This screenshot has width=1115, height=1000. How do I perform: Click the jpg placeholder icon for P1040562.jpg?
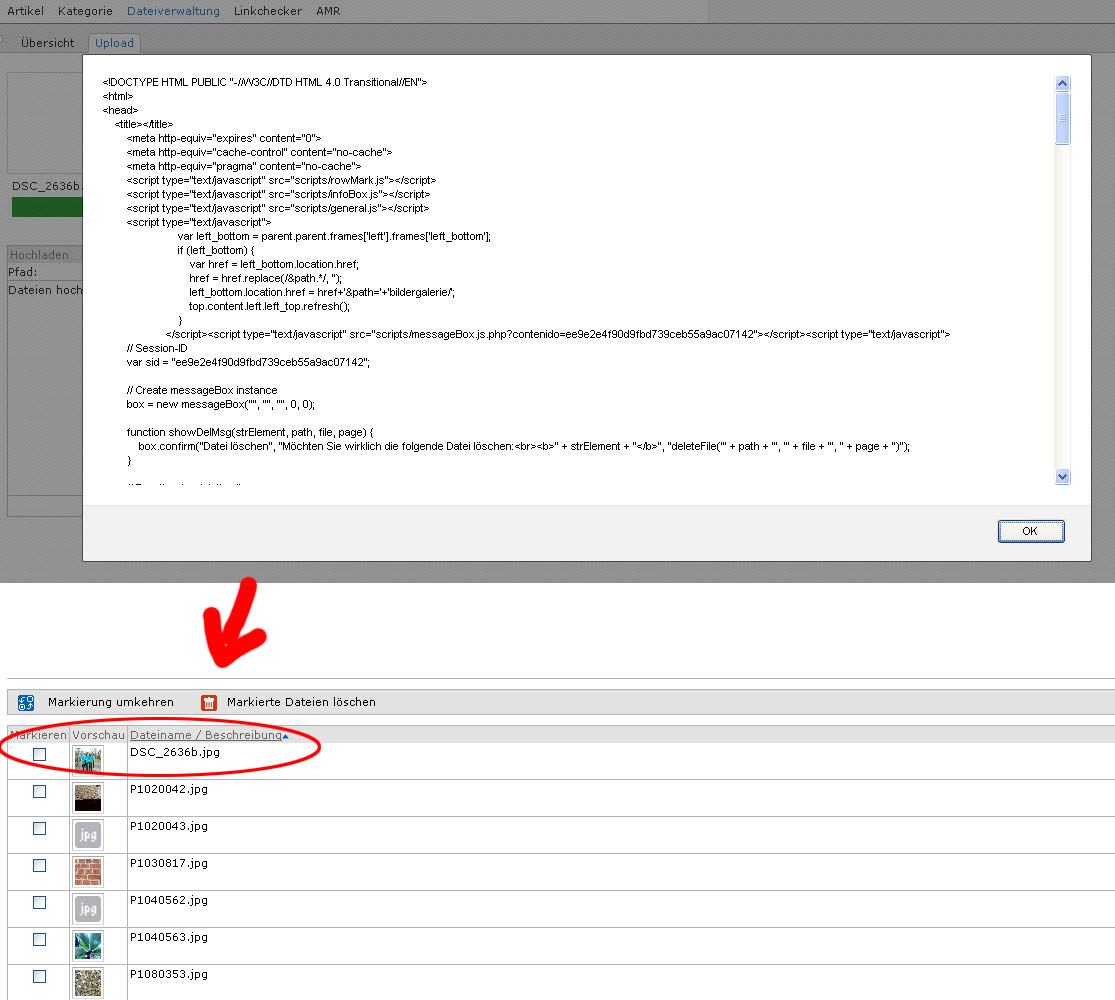[87, 908]
